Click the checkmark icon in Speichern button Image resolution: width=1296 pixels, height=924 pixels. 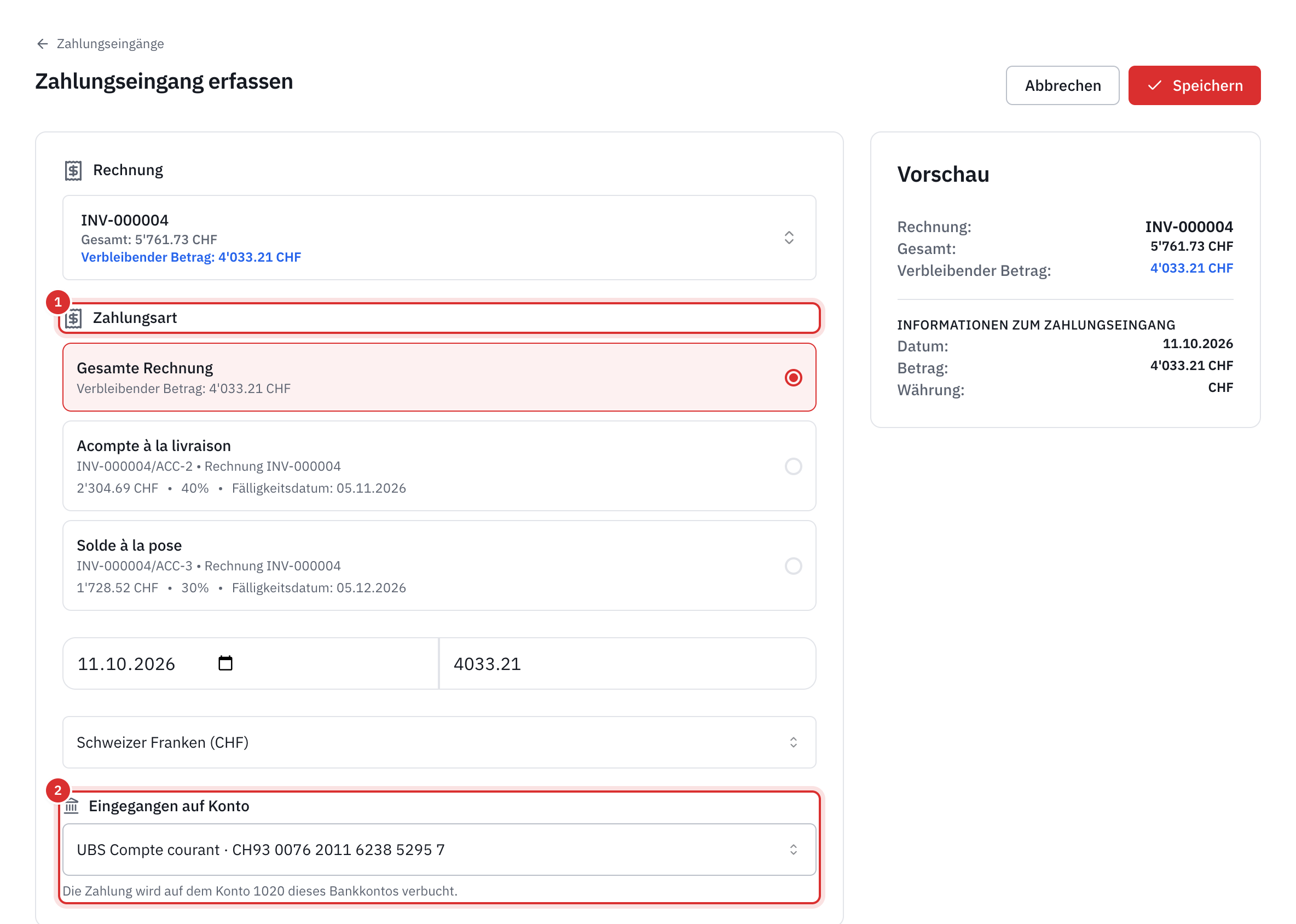1154,85
